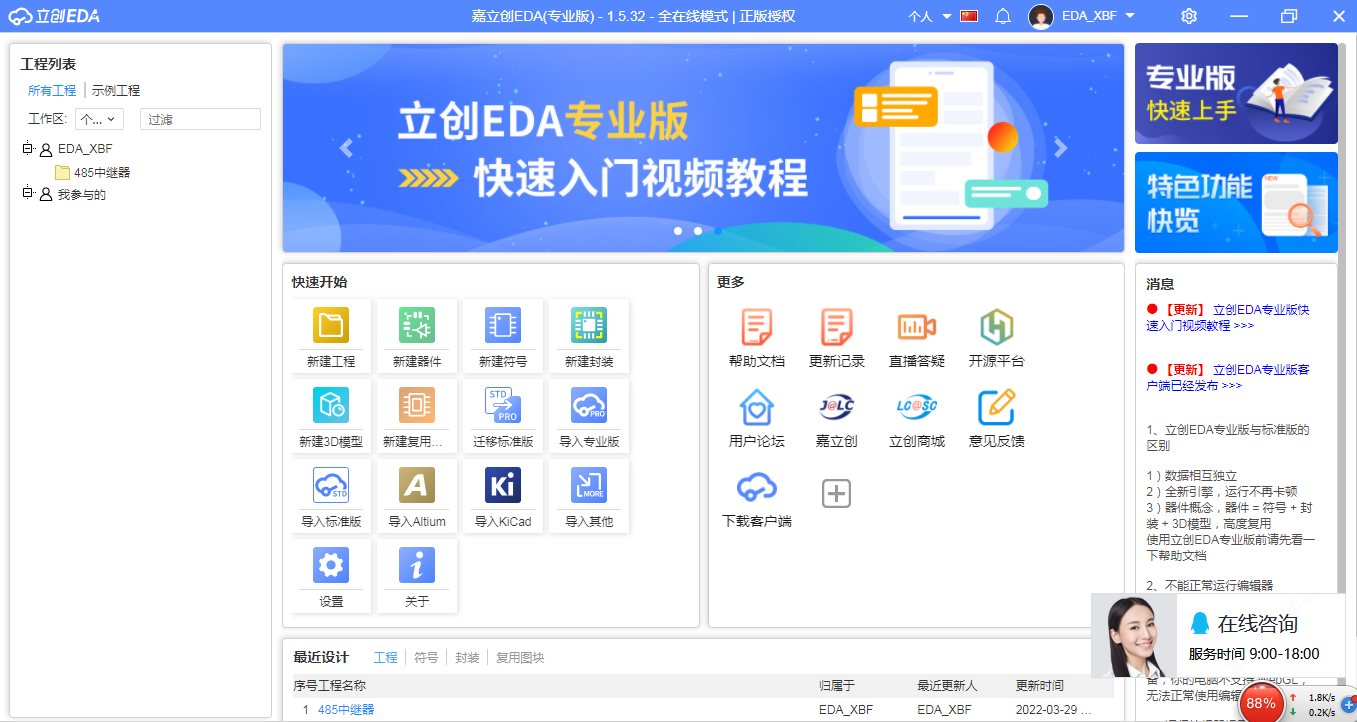Open the 迁移标准版 migration icon
The height and width of the screenshot is (722, 1357).
tap(503, 406)
